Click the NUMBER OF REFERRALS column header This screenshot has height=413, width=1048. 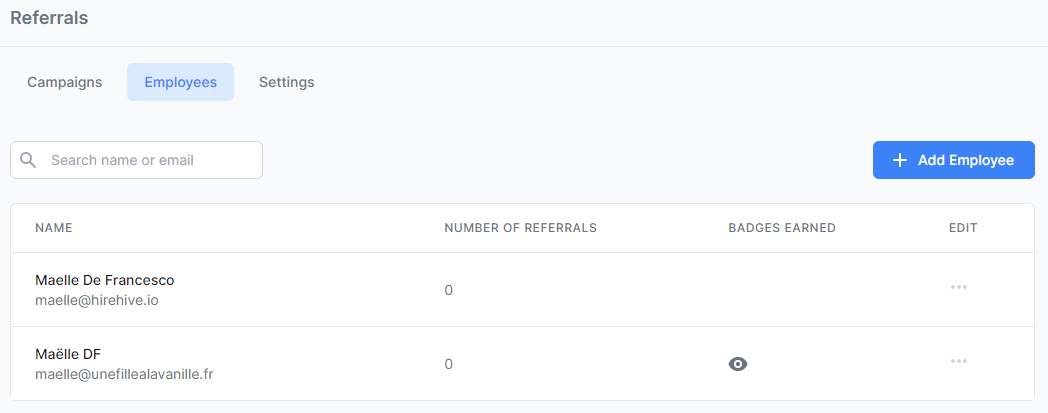520,228
